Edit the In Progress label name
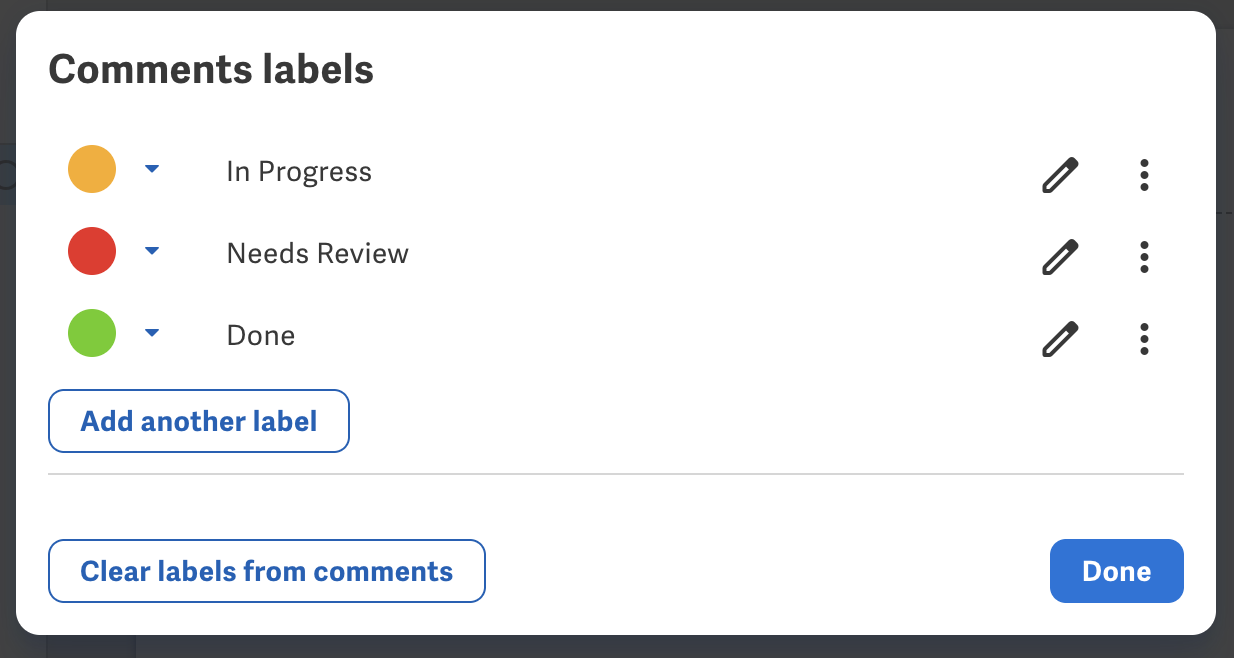 [1060, 175]
